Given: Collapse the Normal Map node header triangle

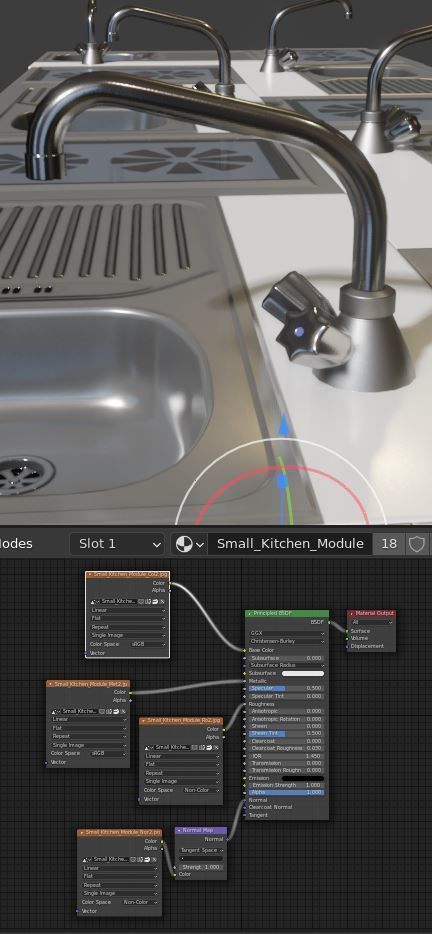Looking at the screenshot, I should pos(179,830).
